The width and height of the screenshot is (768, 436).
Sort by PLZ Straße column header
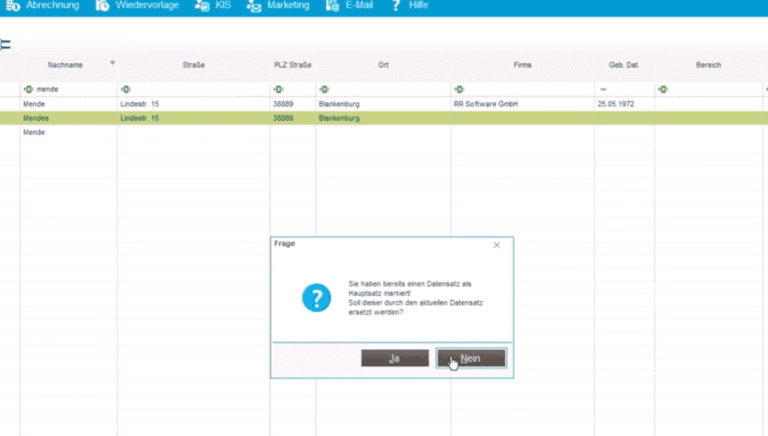pos(292,65)
